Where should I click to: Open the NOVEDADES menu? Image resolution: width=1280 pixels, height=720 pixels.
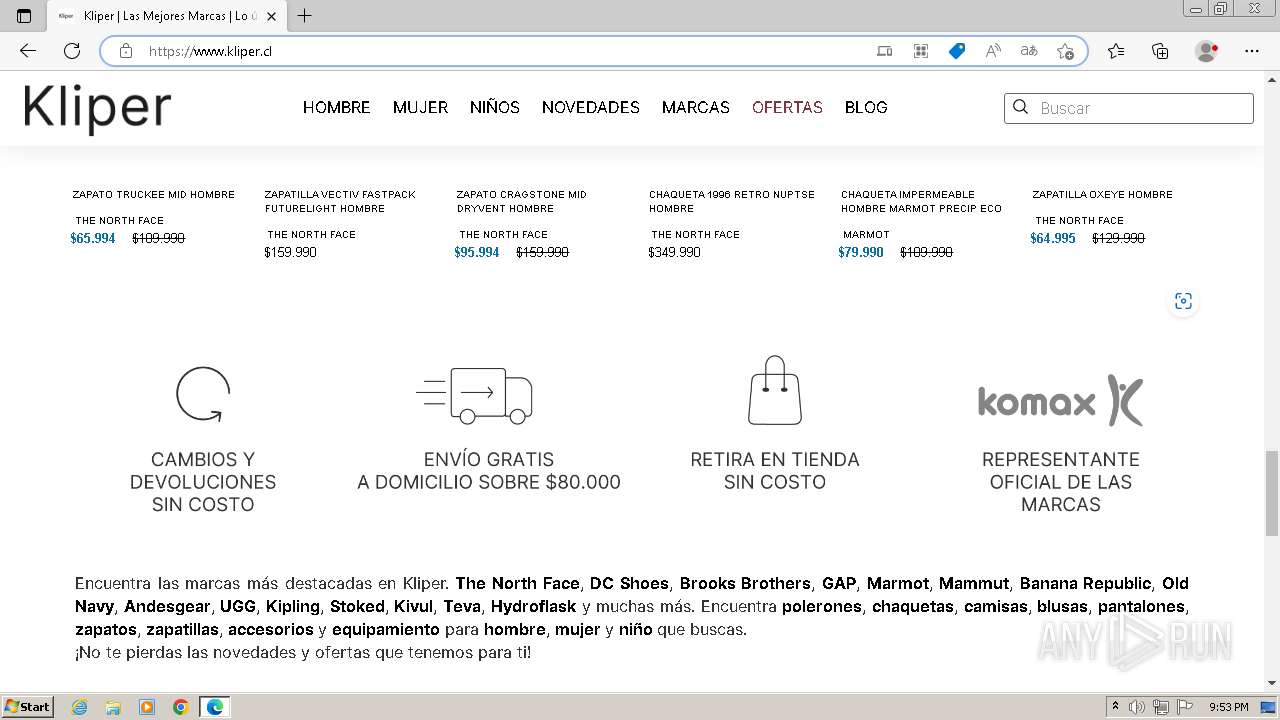click(x=591, y=107)
